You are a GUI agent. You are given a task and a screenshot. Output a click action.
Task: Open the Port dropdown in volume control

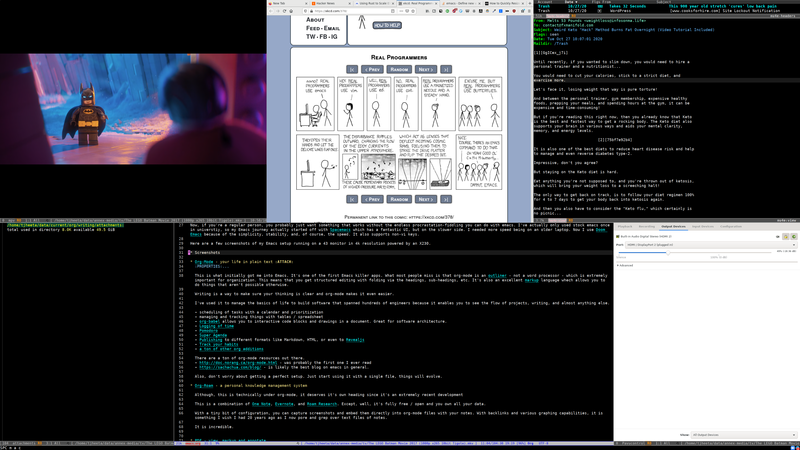711,245
